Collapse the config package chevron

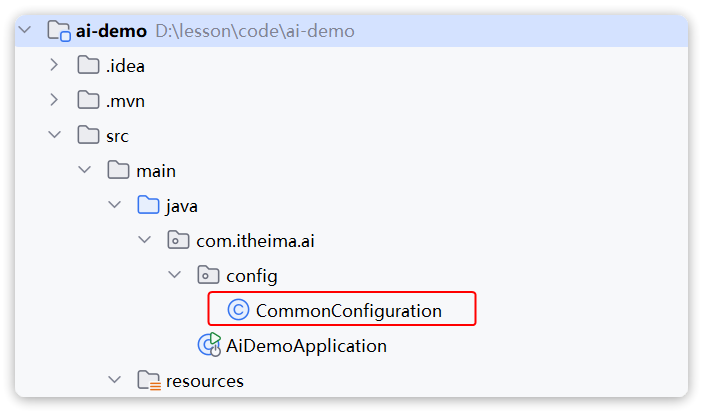coord(174,274)
